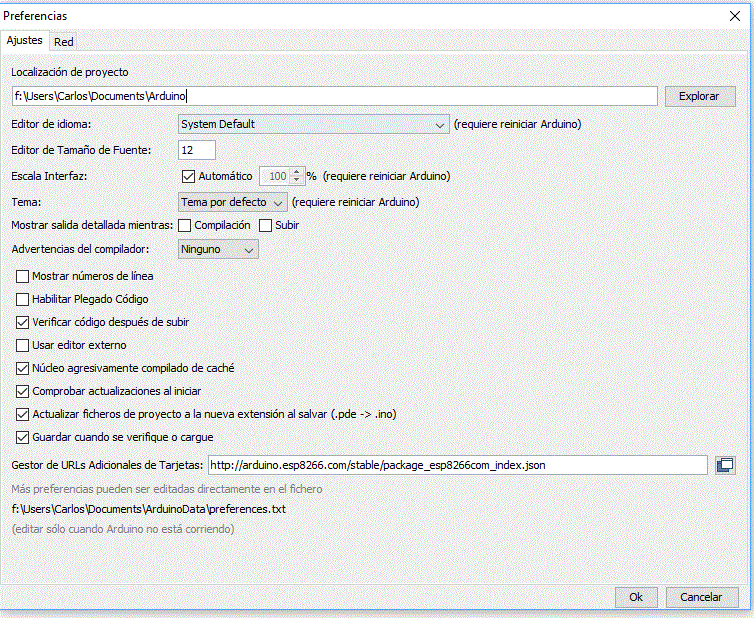Switch to the Red tab
This screenshot has height=618, width=754.
(x=64, y=41)
